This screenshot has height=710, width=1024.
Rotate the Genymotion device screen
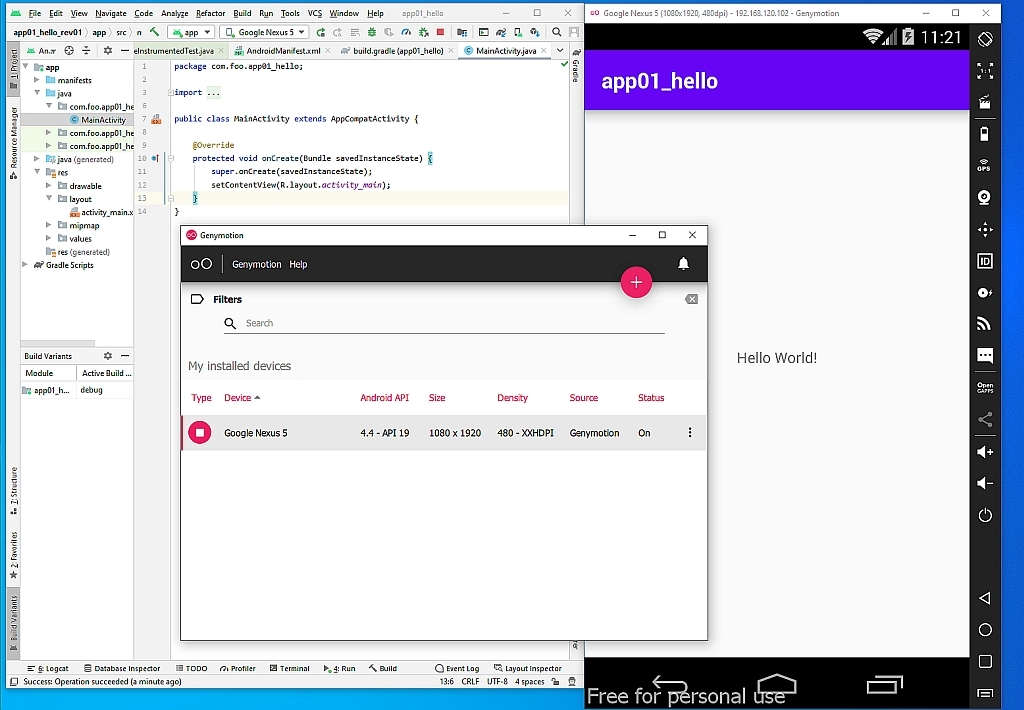pyautogui.click(x=985, y=39)
